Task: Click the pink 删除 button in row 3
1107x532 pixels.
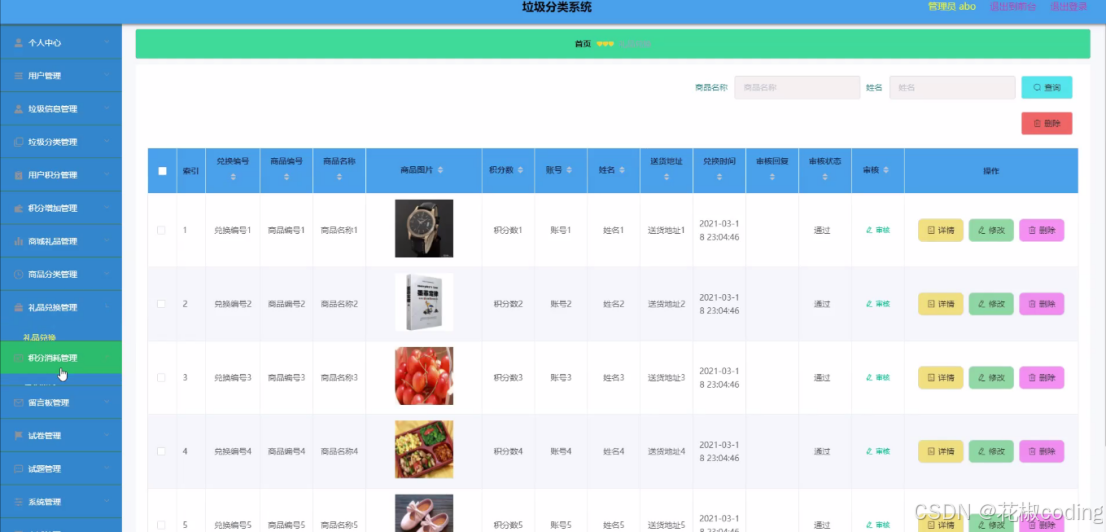Action: [x=1041, y=378]
